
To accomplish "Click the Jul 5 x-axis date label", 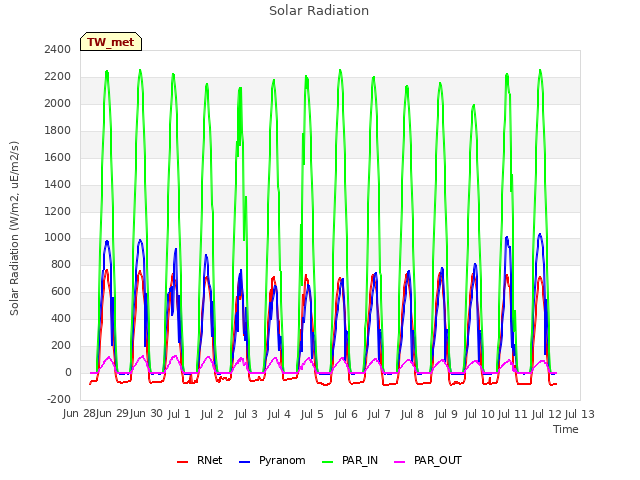I will [x=312, y=414].
